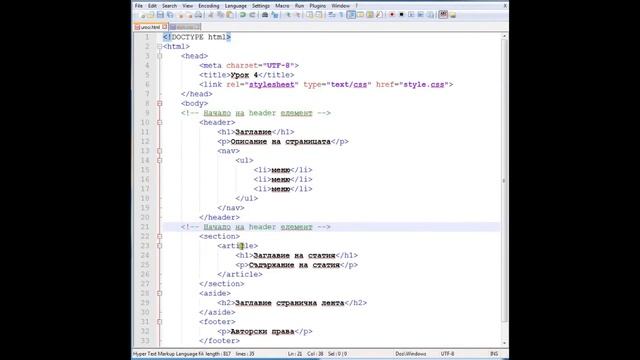Open the ? help menu
This screenshot has height=360, width=640.
[357, 6]
